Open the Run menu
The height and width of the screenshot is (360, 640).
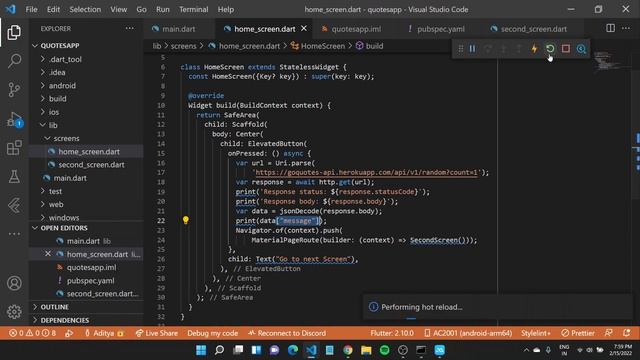pos(162,9)
